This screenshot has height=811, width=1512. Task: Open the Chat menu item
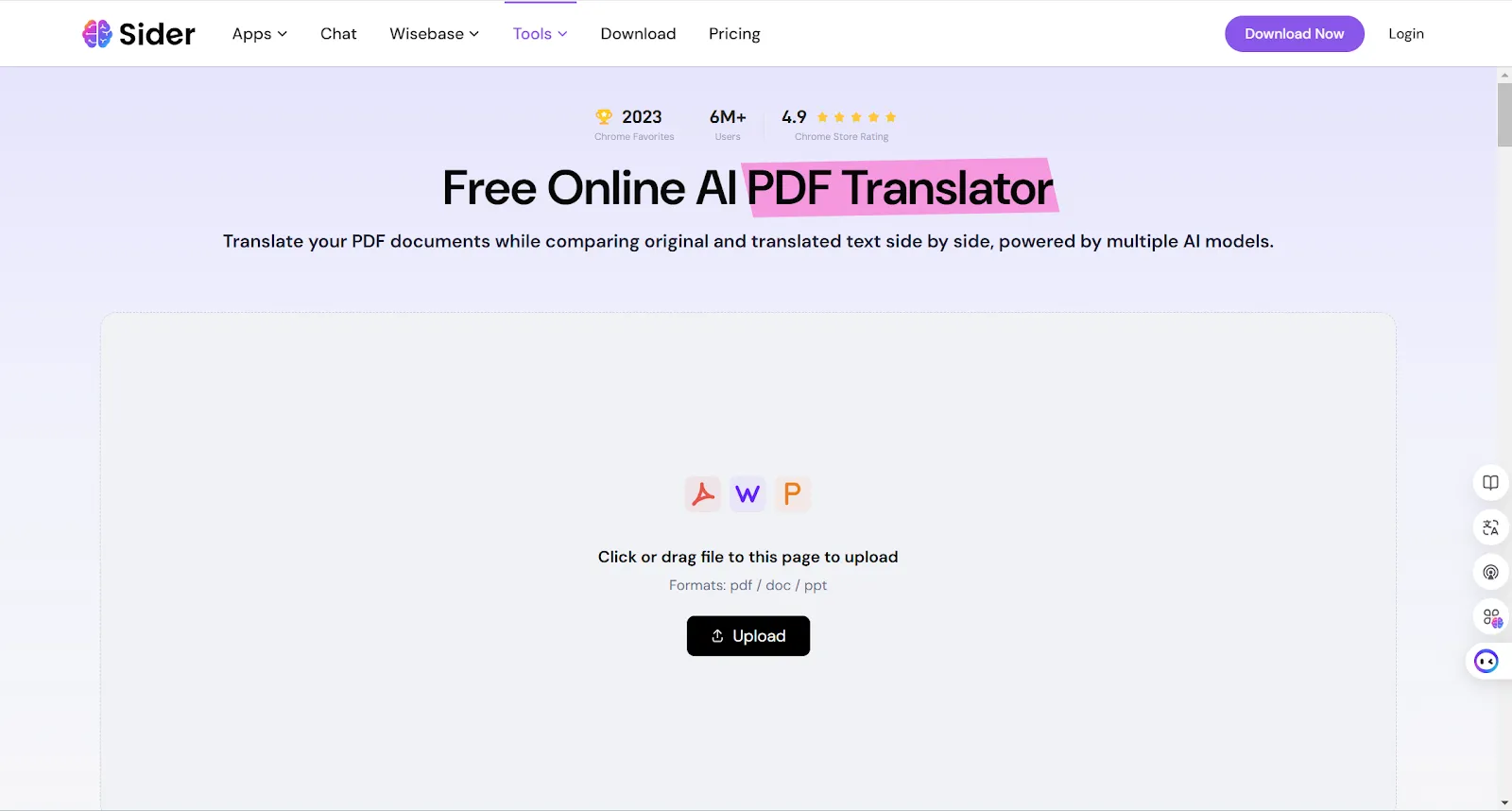click(x=338, y=34)
